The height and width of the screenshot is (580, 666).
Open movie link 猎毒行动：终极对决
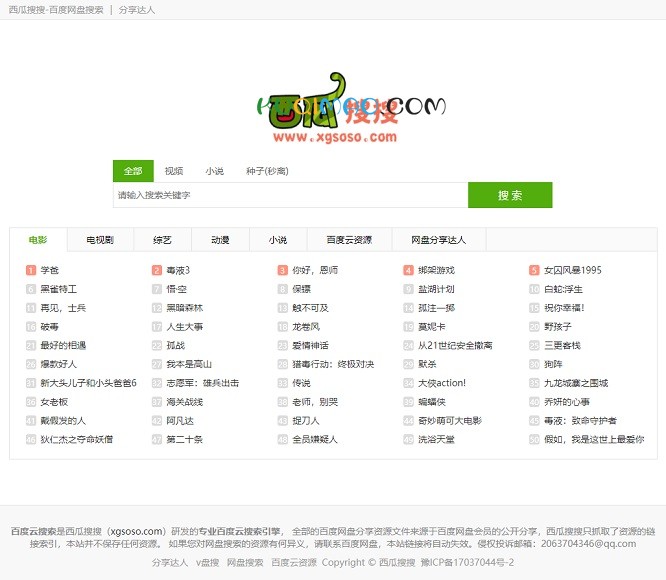(x=333, y=364)
